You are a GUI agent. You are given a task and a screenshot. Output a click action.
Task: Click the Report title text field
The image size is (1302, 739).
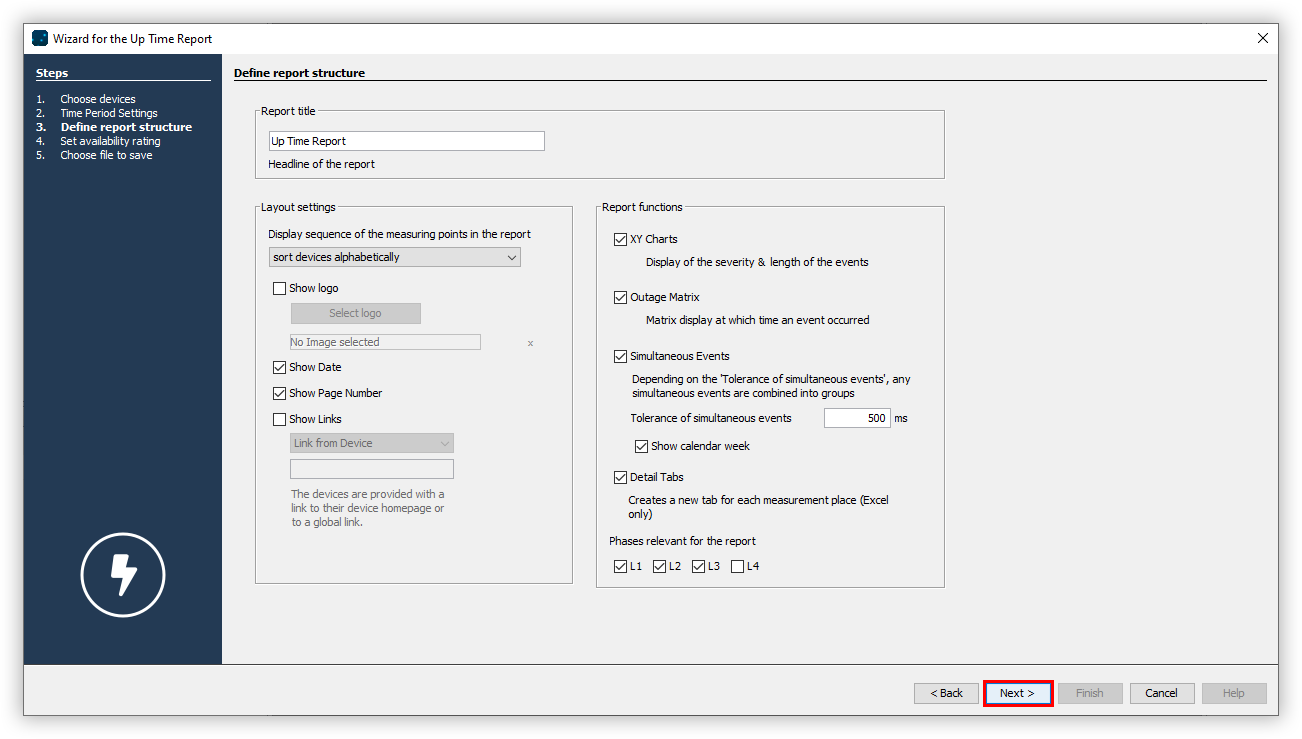[x=406, y=142]
